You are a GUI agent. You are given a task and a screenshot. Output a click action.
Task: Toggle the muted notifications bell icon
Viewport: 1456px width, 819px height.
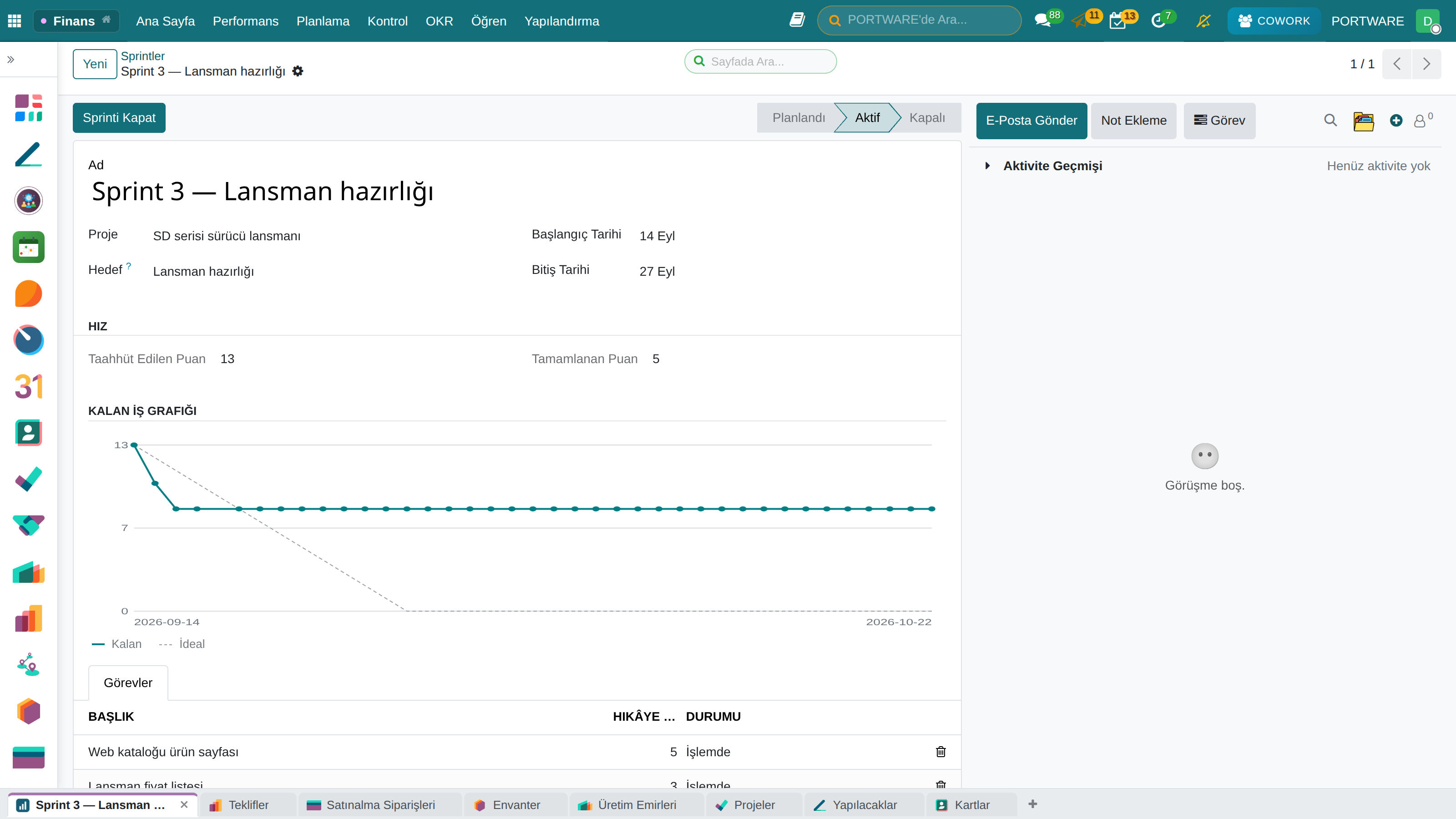pyautogui.click(x=1203, y=21)
